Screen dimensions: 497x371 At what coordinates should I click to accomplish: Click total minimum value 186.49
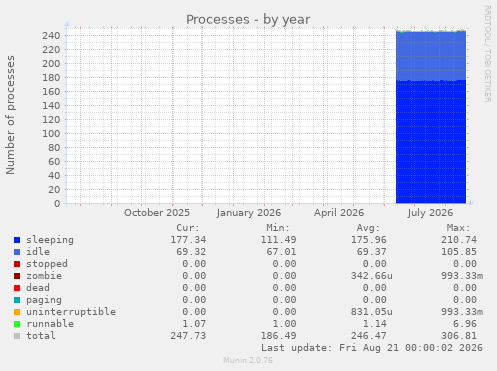coord(279,336)
